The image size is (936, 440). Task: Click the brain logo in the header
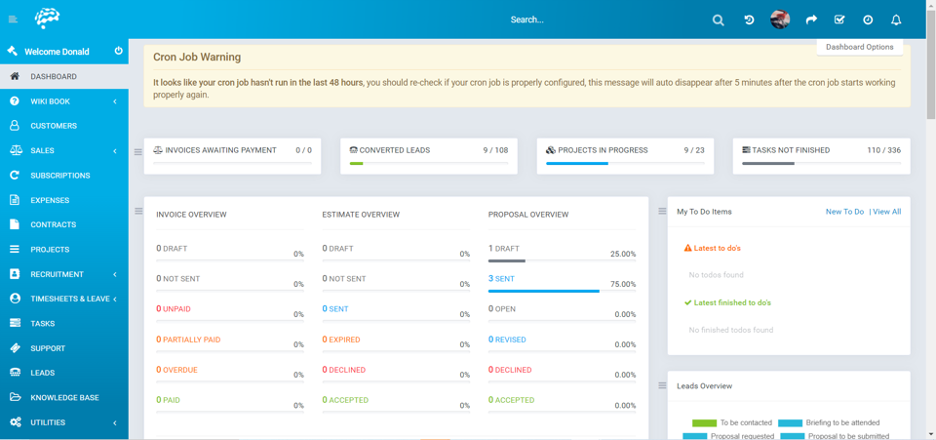(x=47, y=18)
